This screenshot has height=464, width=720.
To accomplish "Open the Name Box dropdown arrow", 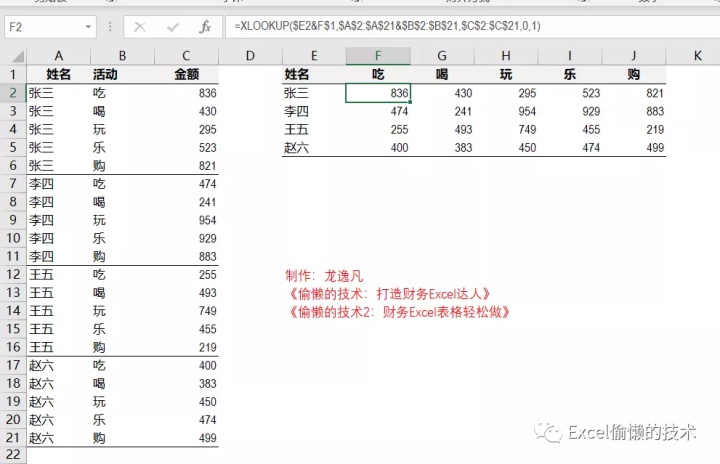I will coord(88,27).
